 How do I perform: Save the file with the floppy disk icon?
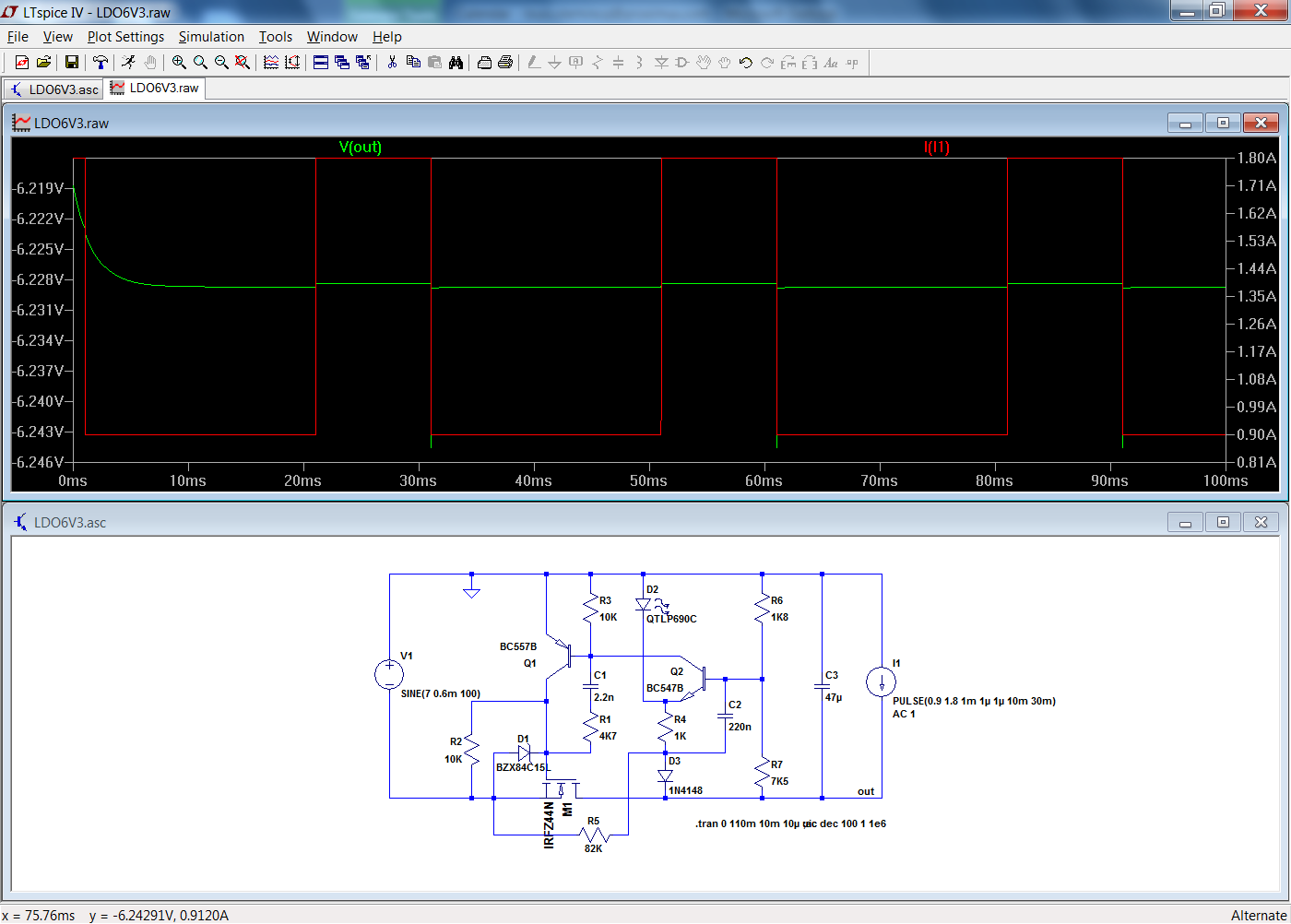point(71,63)
